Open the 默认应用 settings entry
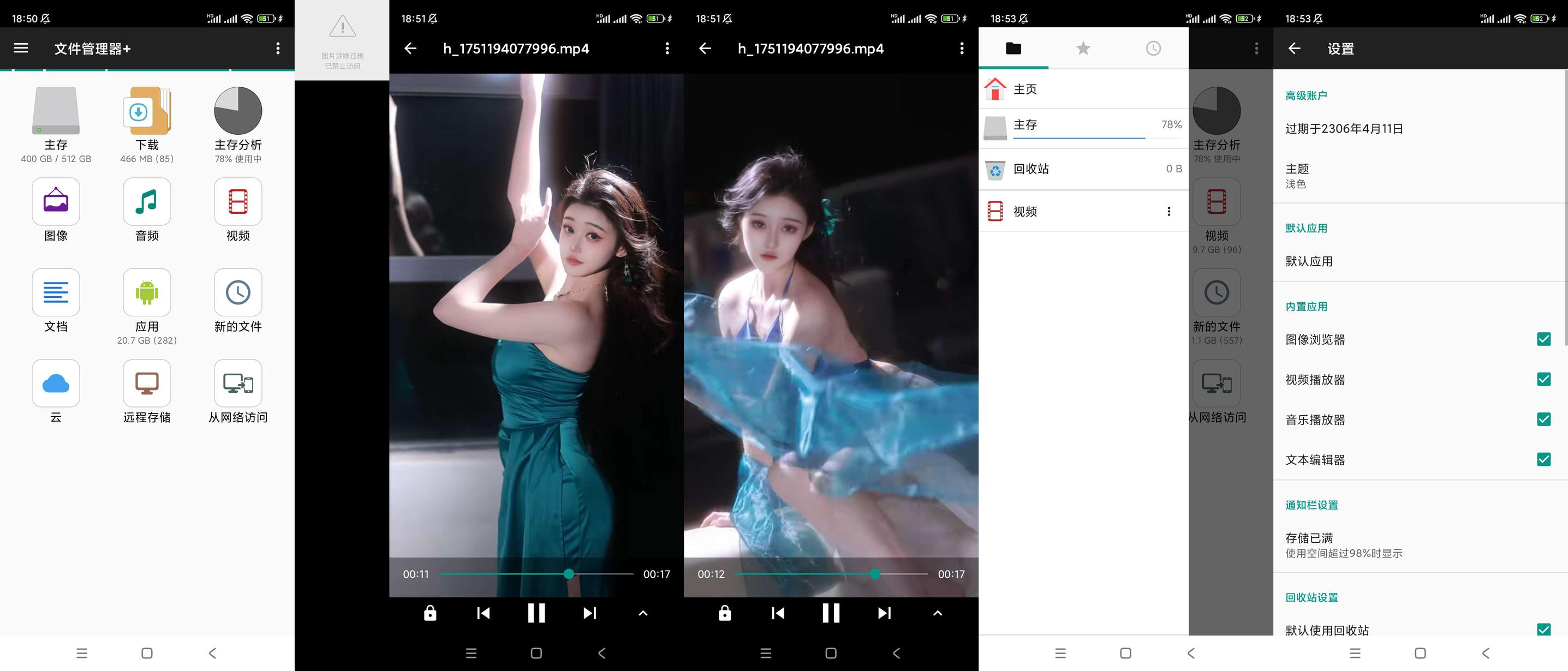Viewport: 1568px width, 671px height. (1309, 262)
